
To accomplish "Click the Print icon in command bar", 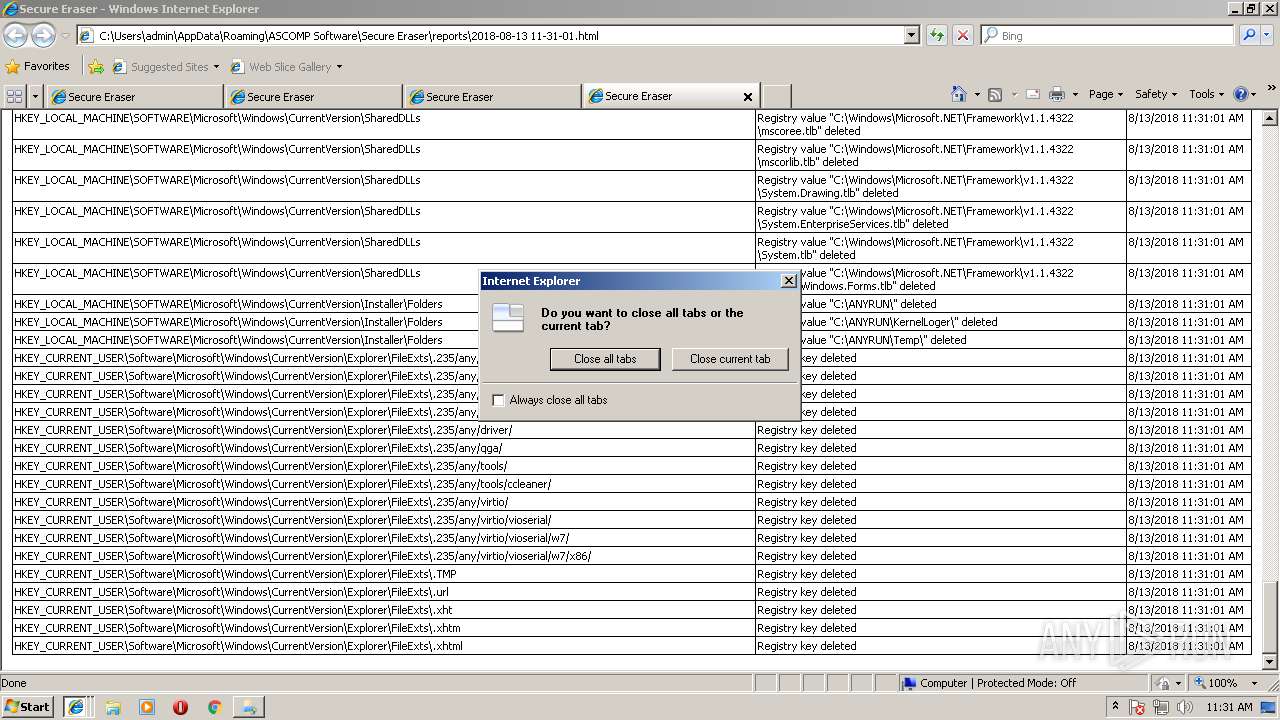I will coord(1057,94).
